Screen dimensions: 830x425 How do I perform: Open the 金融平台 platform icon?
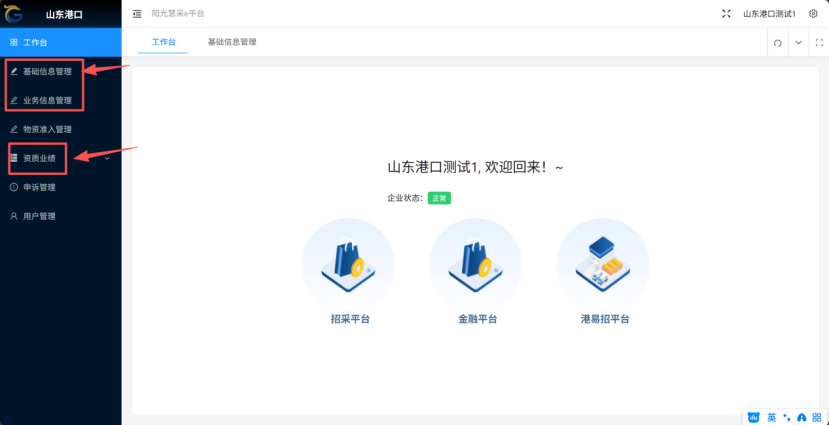[476, 265]
